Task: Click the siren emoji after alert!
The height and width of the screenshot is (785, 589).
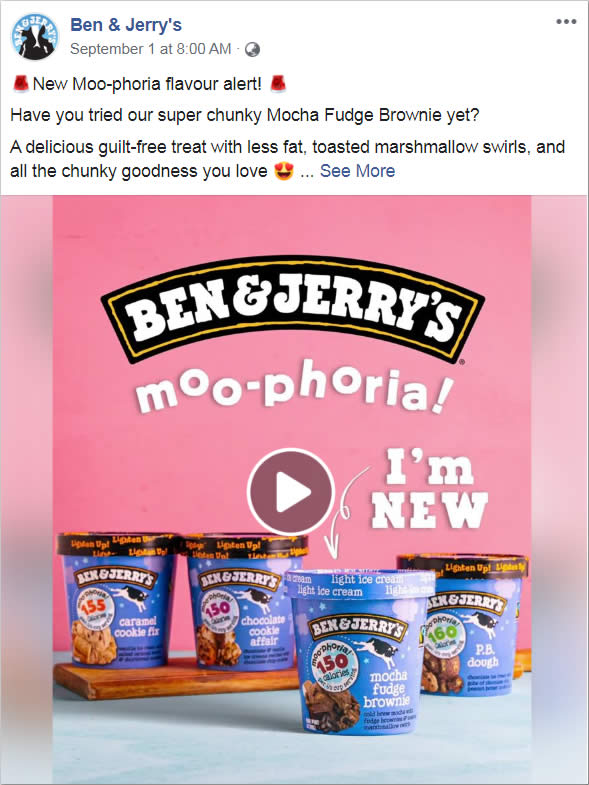Action: point(278,84)
